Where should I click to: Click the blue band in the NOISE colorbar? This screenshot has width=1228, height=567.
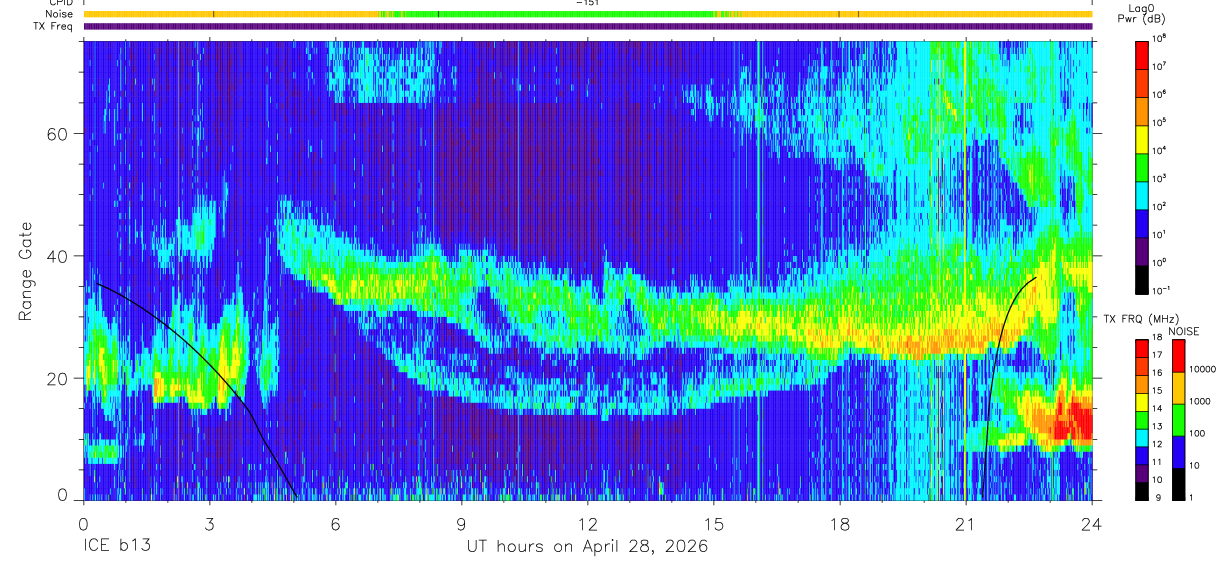tap(1177, 452)
